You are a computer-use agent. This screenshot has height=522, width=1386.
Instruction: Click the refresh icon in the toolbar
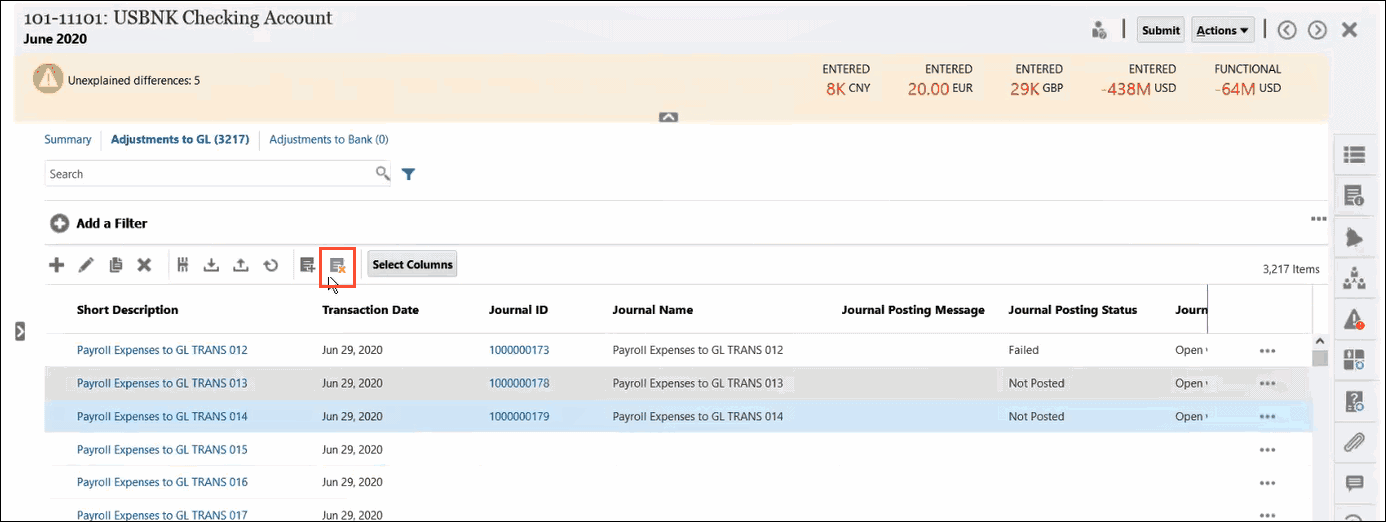click(x=270, y=265)
